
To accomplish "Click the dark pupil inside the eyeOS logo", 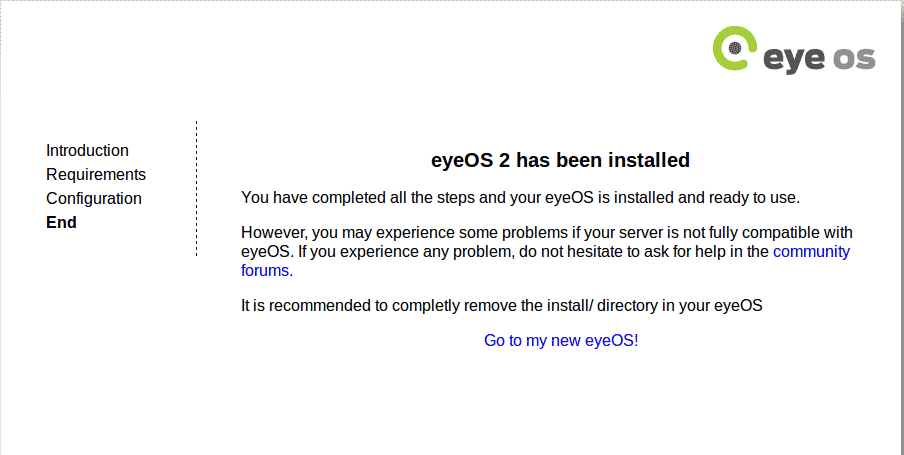I will (734, 48).
